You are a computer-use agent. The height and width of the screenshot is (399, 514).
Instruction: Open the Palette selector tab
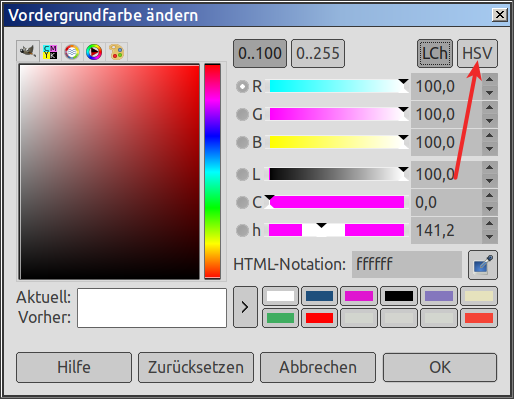(x=116, y=52)
